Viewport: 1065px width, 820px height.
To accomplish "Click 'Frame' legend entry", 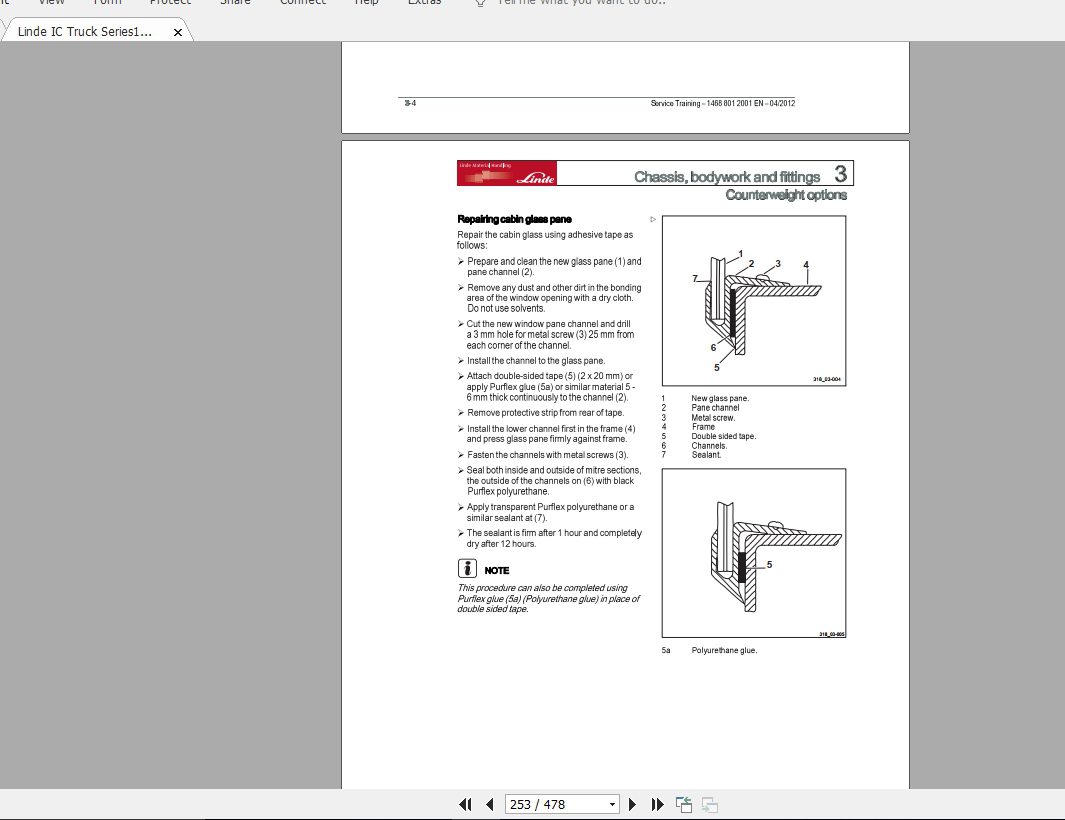I will click(703, 427).
